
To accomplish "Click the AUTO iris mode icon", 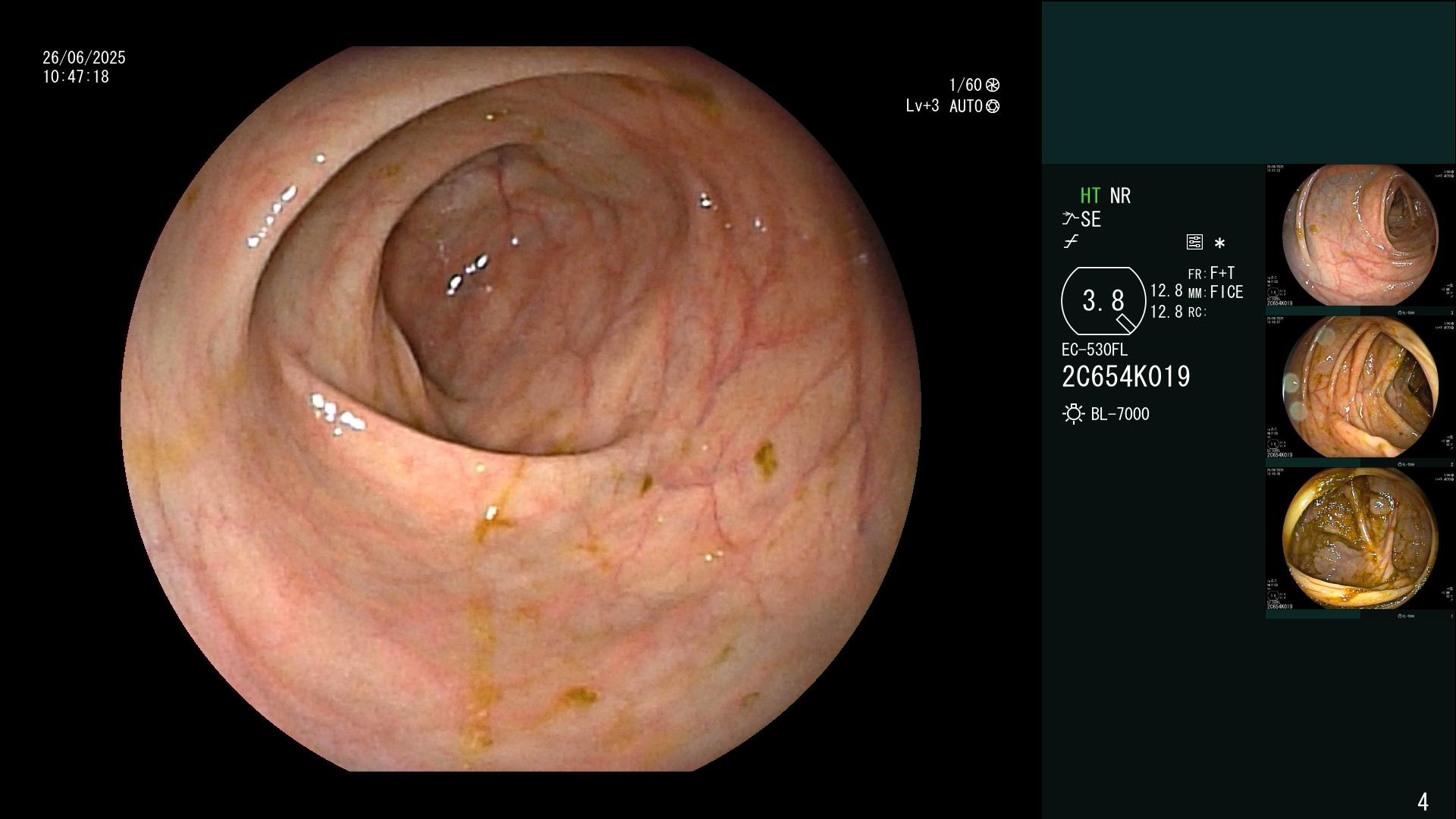I will pyautogui.click(x=993, y=106).
